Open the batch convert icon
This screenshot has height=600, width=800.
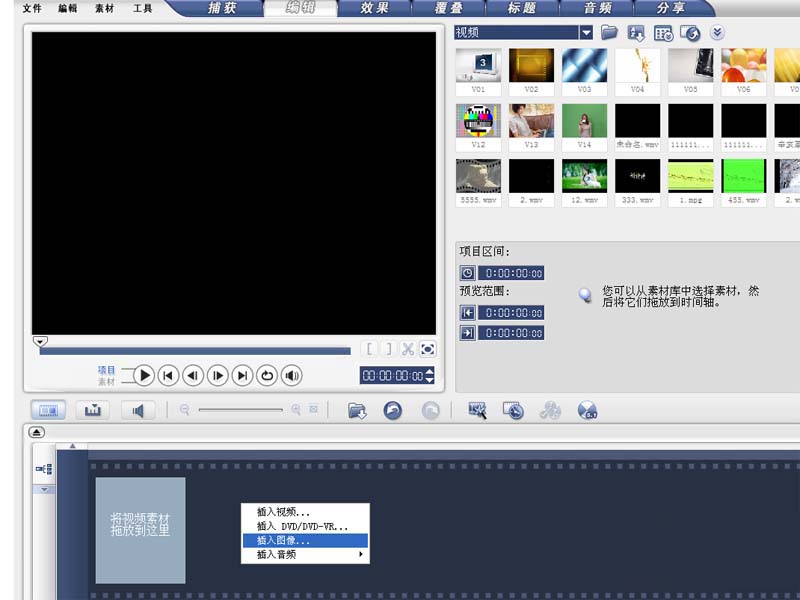[x=513, y=410]
